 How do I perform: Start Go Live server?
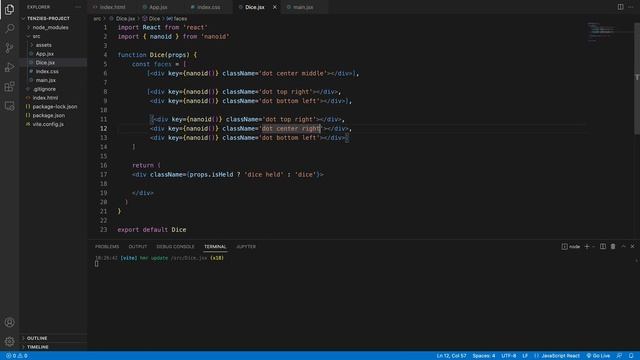(598, 356)
